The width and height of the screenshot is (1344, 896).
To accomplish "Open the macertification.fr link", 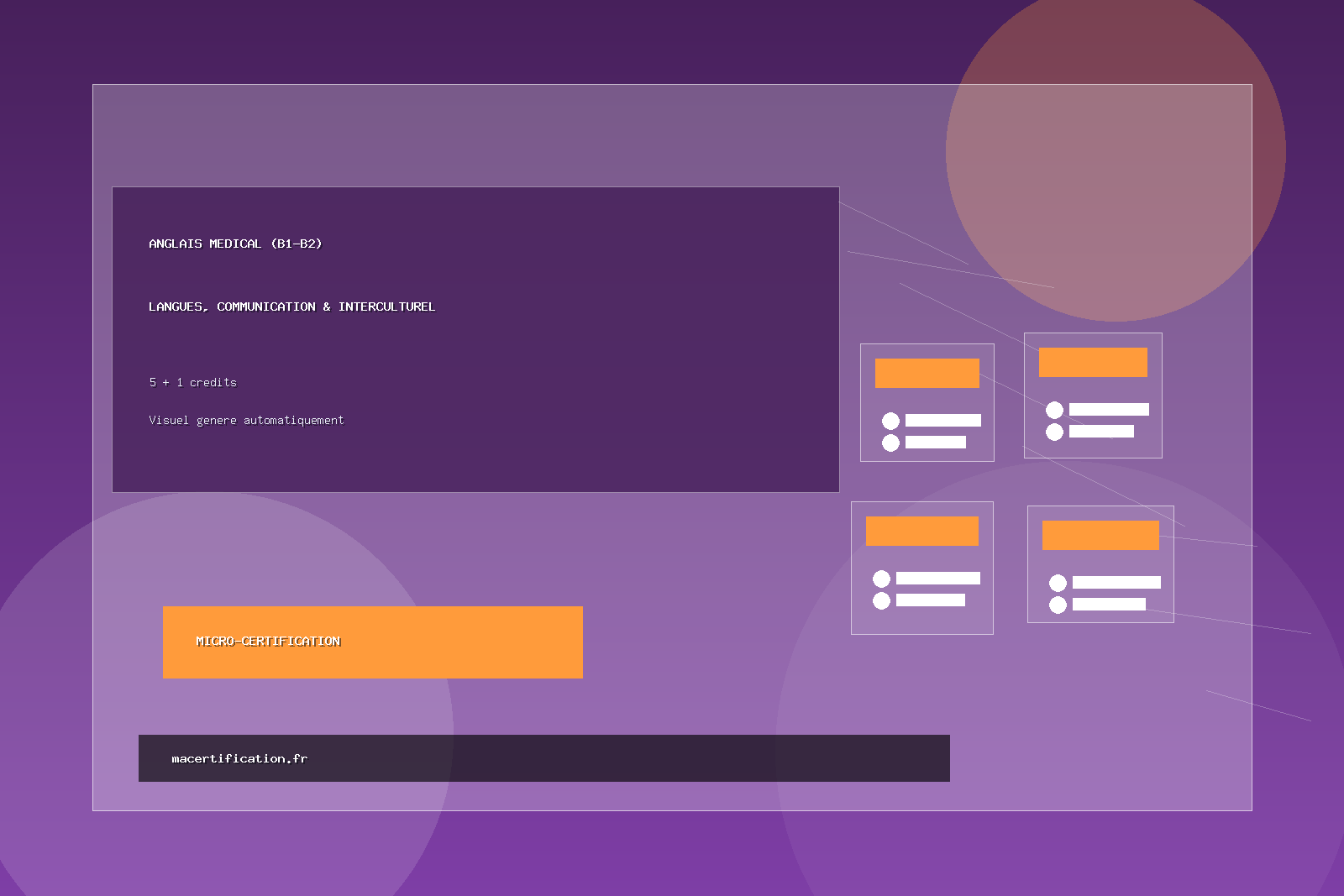I will pyautogui.click(x=239, y=758).
